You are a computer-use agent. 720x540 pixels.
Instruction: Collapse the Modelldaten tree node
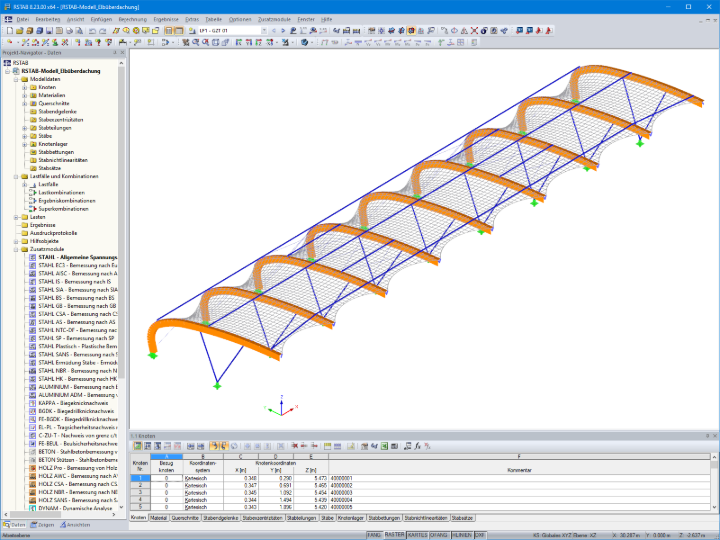[x=16, y=79]
